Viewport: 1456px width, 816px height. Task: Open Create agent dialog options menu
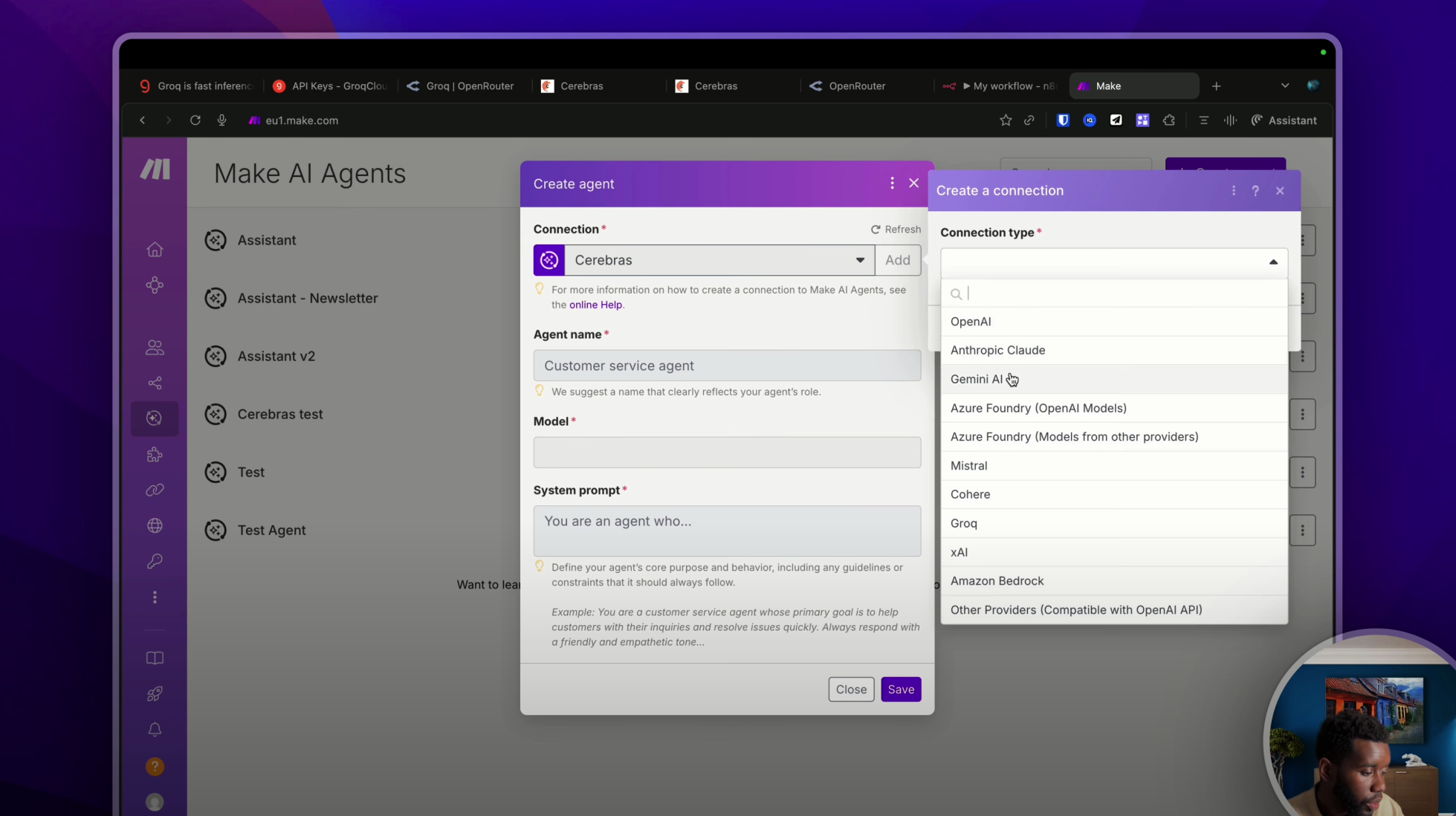[x=892, y=183]
